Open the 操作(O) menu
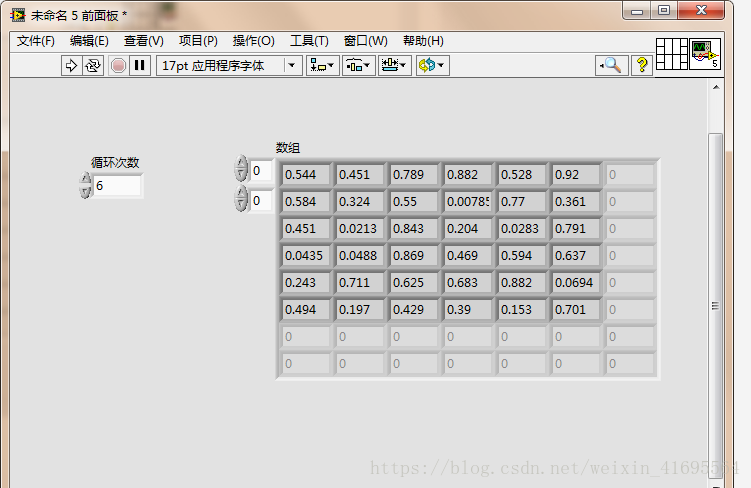This screenshot has width=751, height=488. point(253,41)
